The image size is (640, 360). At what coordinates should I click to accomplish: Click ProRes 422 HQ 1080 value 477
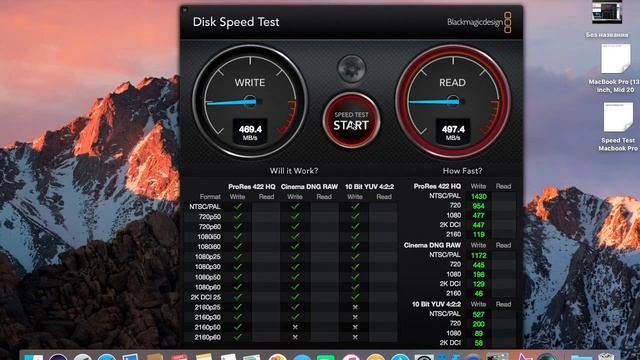coord(479,216)
